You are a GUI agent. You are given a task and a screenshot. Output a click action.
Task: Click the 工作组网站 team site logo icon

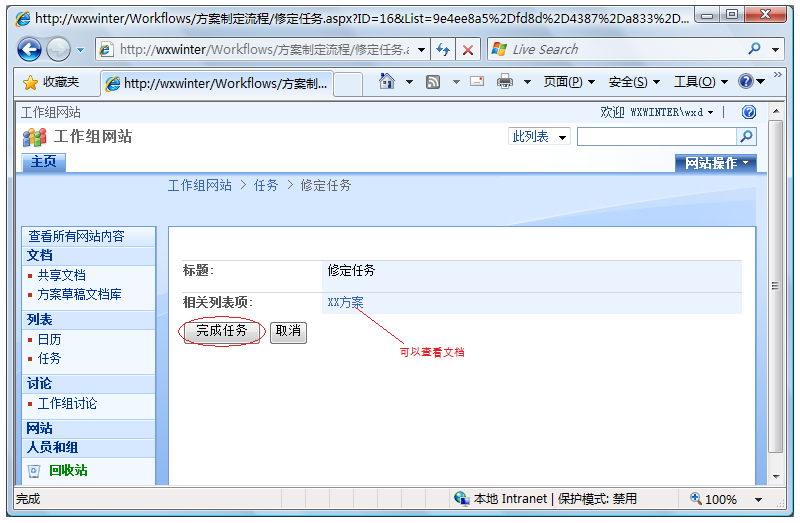pos(35,137)
